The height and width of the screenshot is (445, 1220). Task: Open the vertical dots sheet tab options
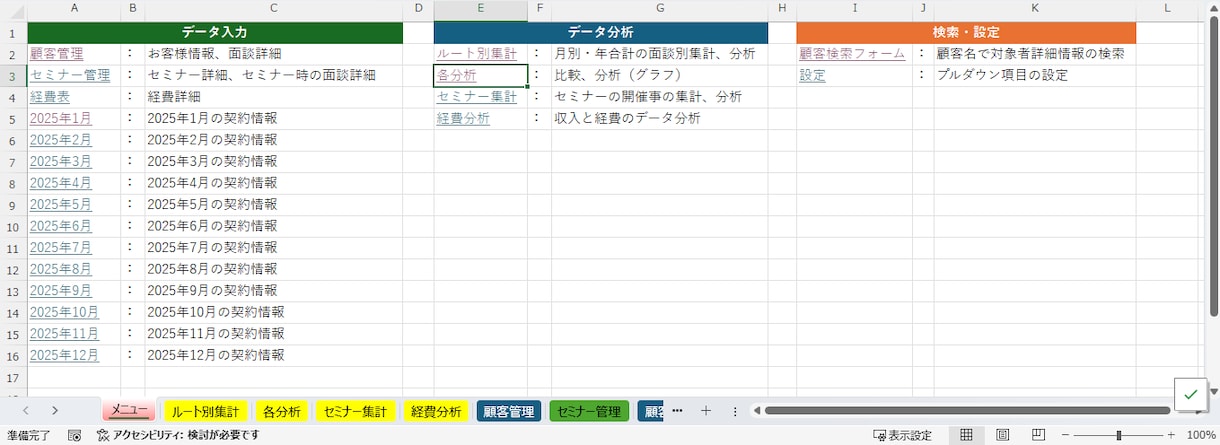coord(735,411)
